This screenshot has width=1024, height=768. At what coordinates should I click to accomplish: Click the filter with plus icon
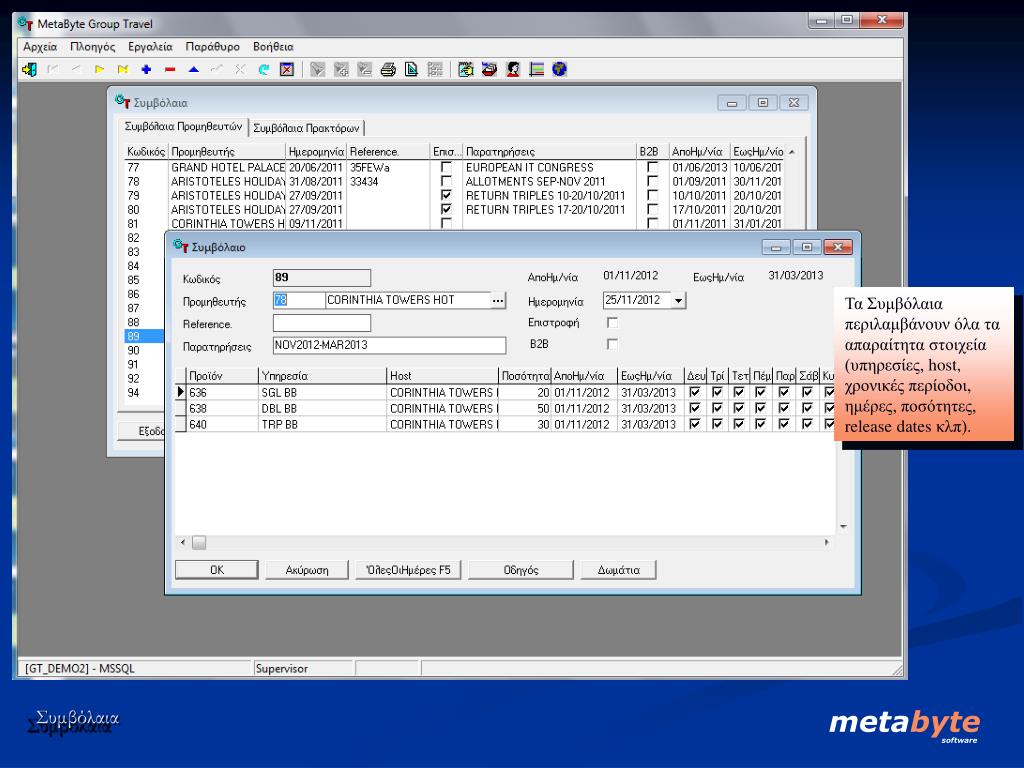point(341,69)
